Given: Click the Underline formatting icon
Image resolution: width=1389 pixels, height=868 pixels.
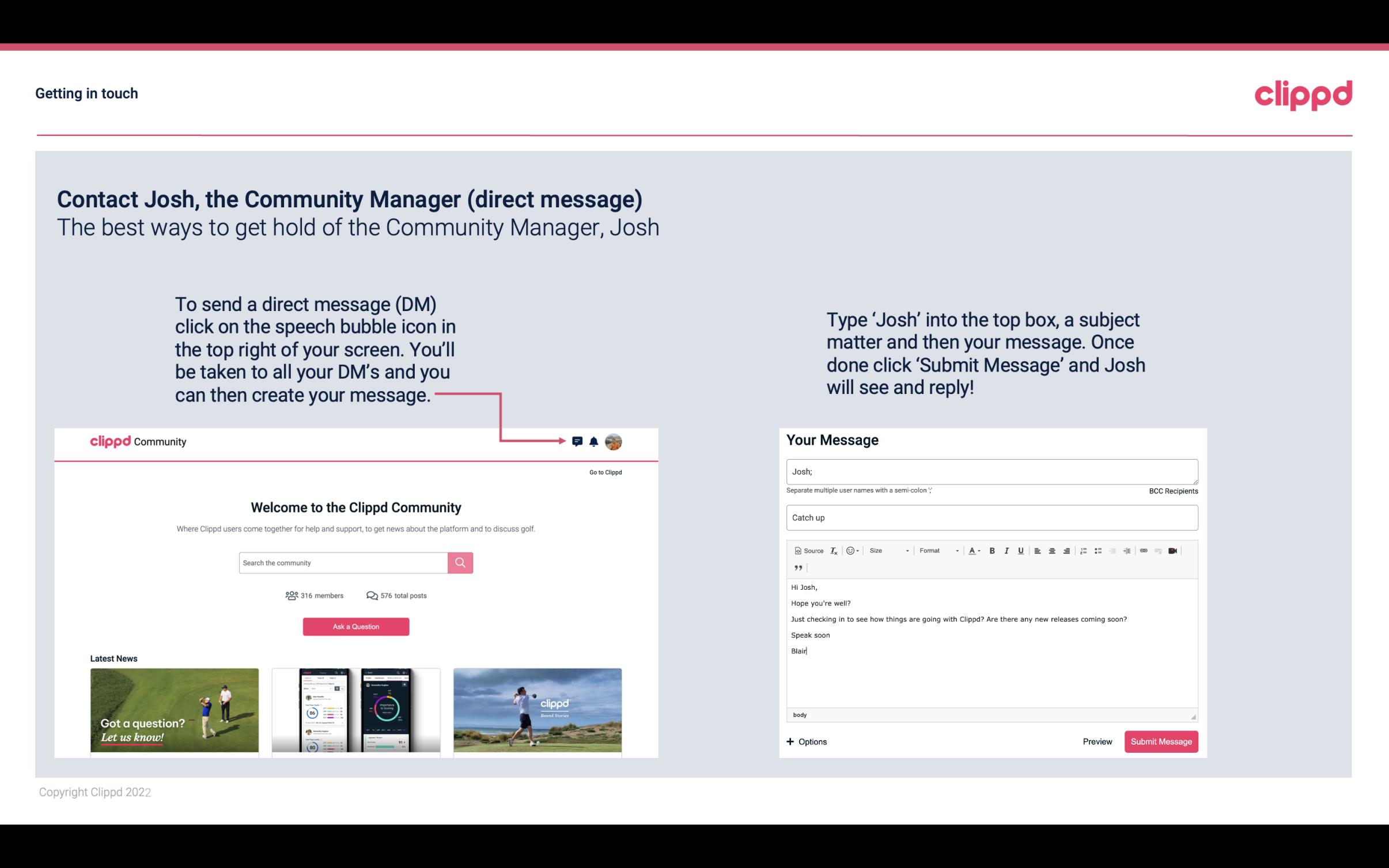Looking at the screenshot, I should 1020,550.
